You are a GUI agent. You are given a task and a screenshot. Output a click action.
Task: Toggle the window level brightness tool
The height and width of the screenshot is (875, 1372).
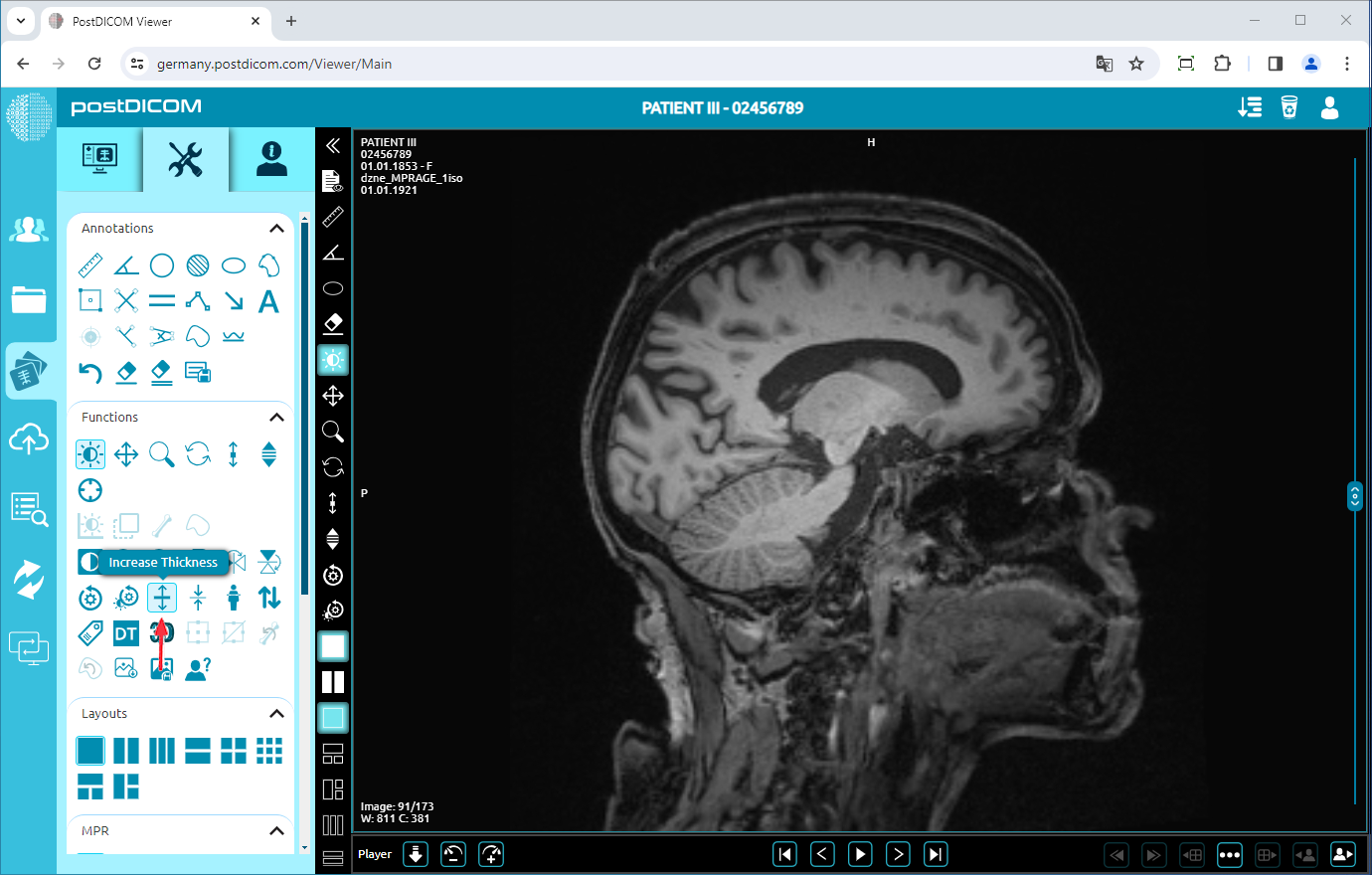89,454
